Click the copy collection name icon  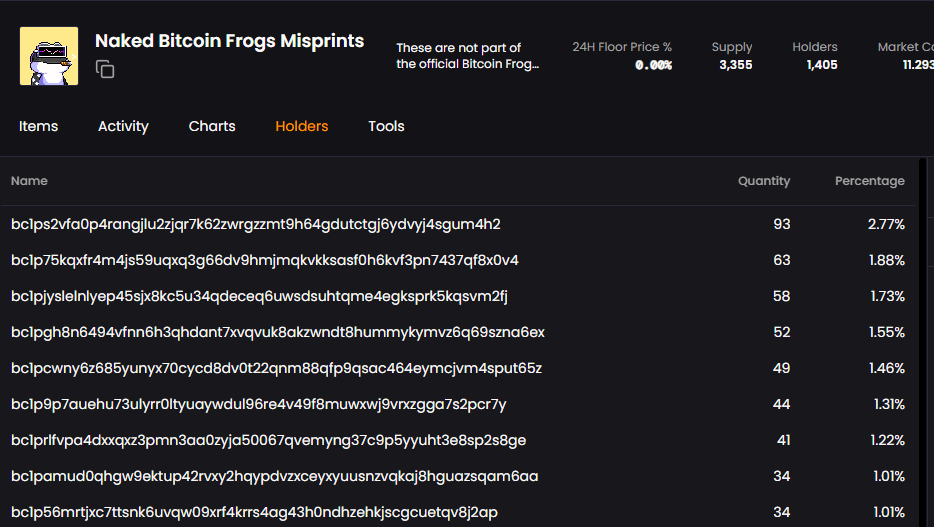pos(105,69)
